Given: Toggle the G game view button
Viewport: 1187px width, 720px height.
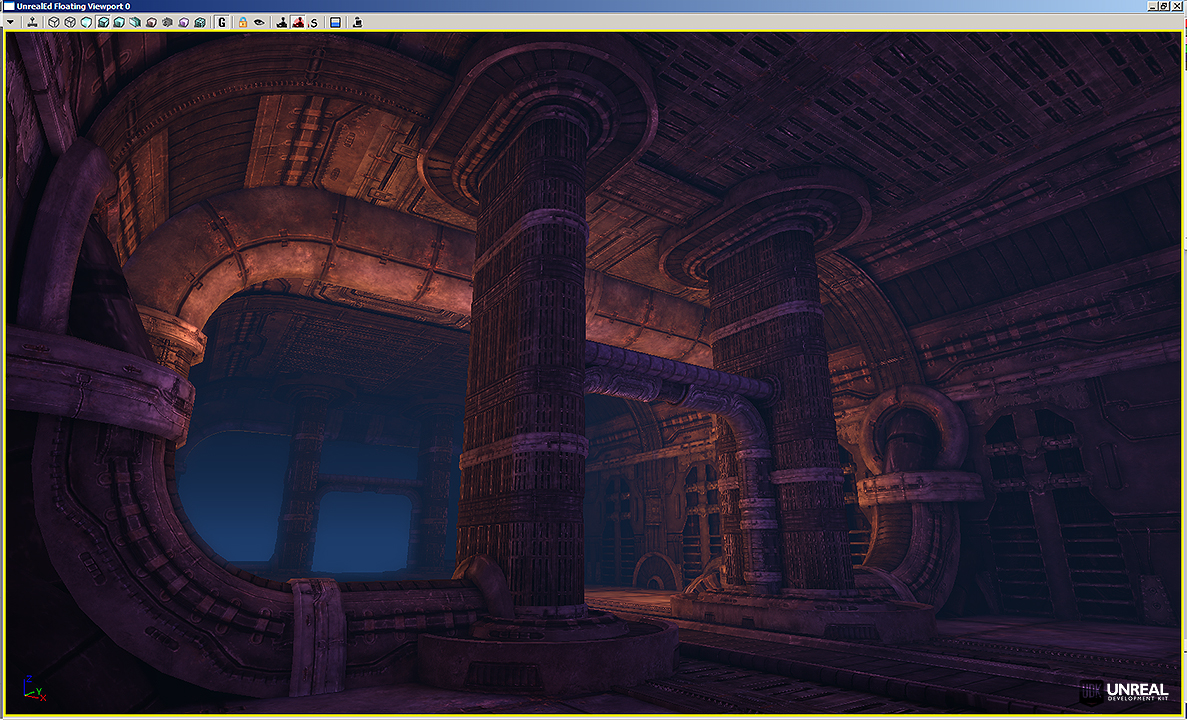Looking at the screenshot, I should 222,23.
